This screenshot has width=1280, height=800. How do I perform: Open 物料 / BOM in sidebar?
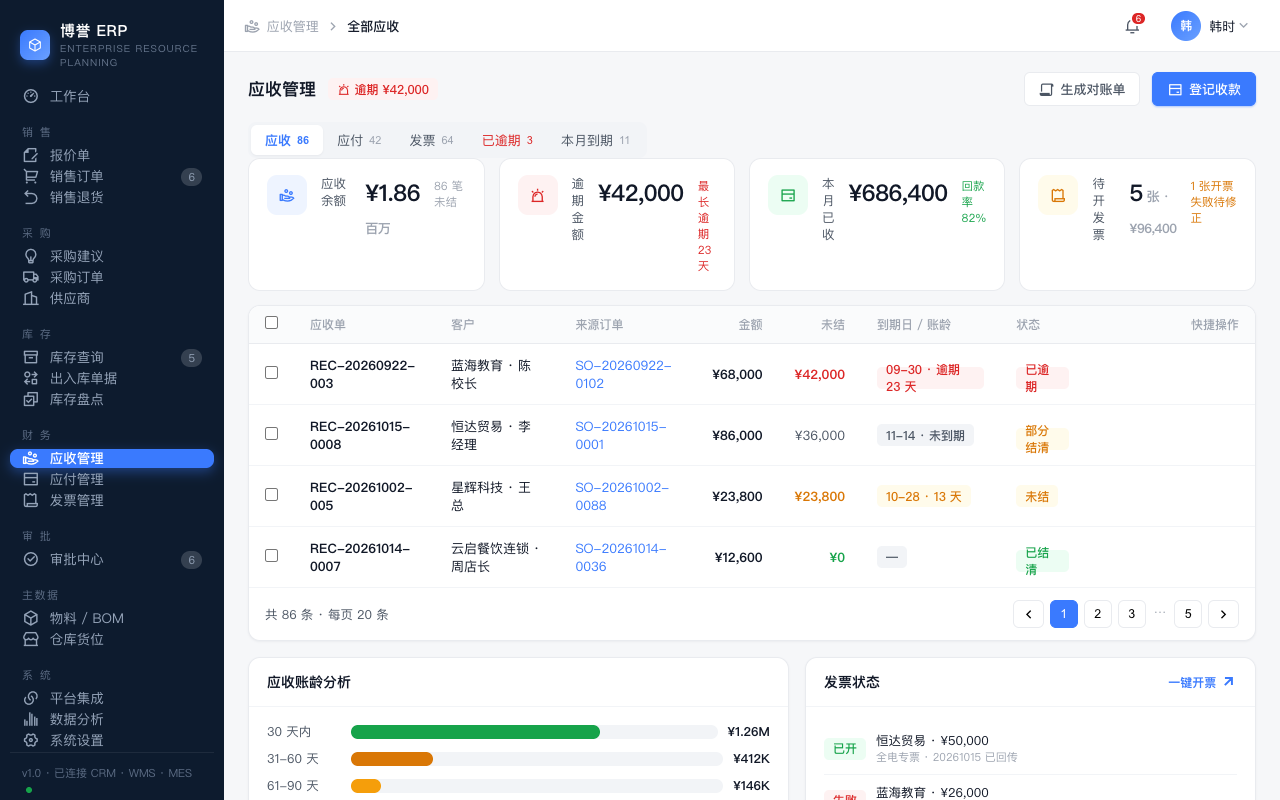[112, 618]
